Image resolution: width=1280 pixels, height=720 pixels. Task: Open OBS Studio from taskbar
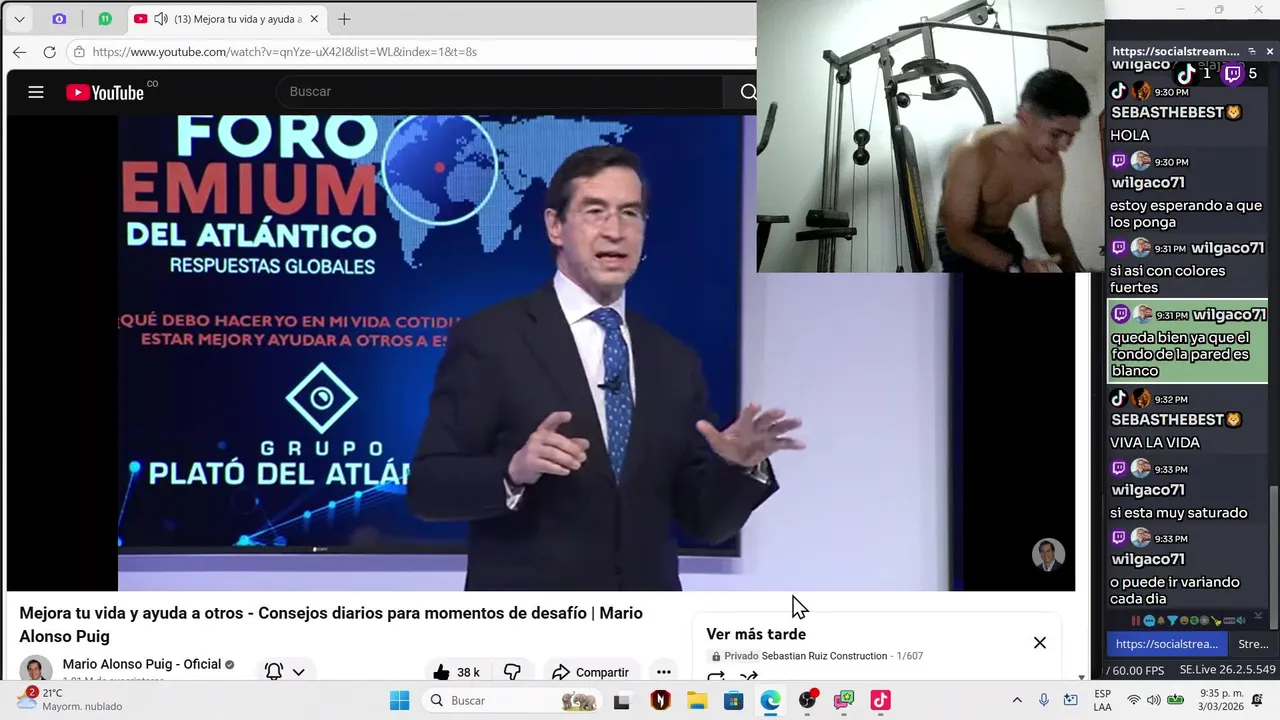pos(807,701)
